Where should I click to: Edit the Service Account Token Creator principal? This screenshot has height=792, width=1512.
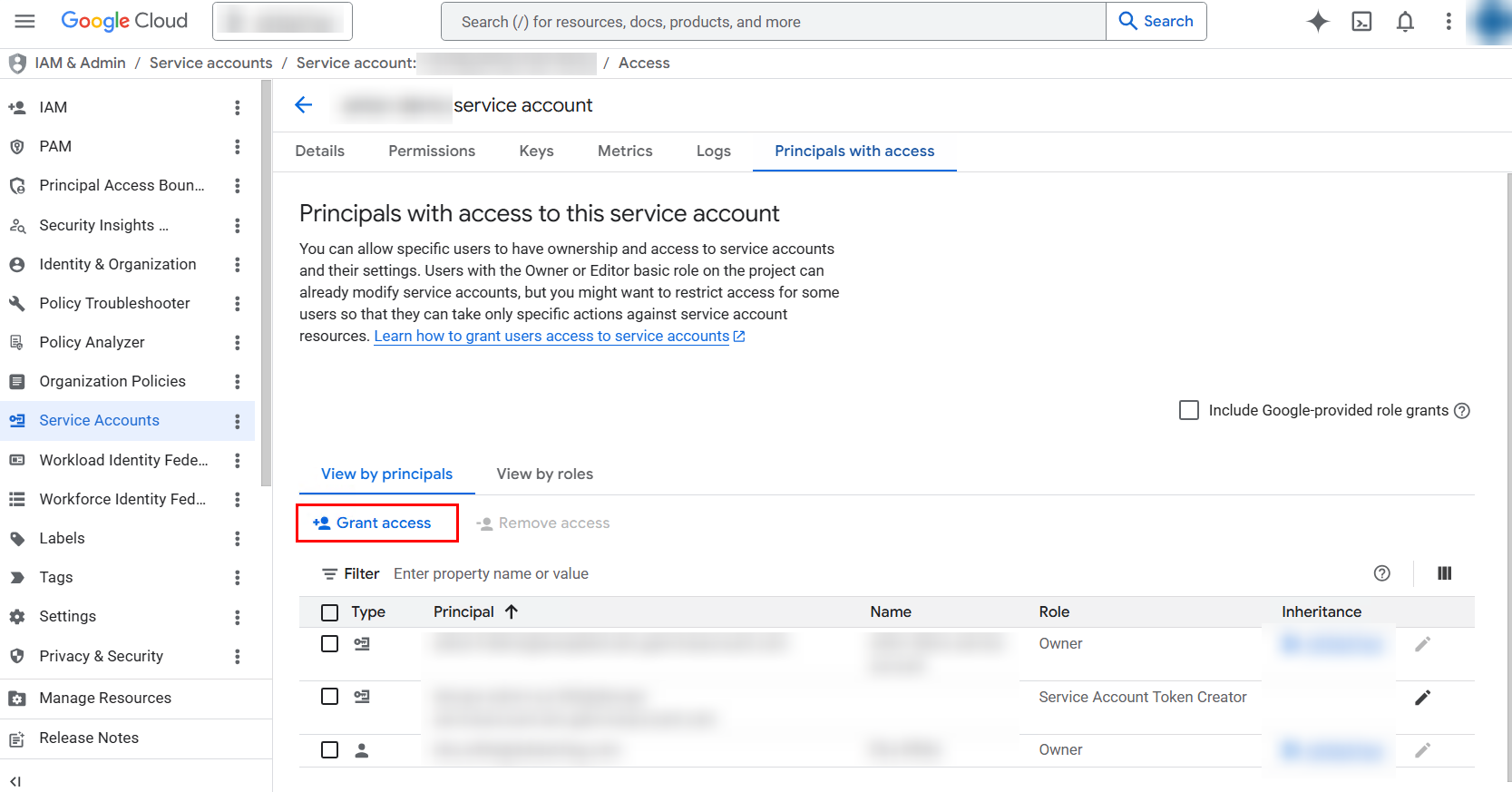point(1423,698)
